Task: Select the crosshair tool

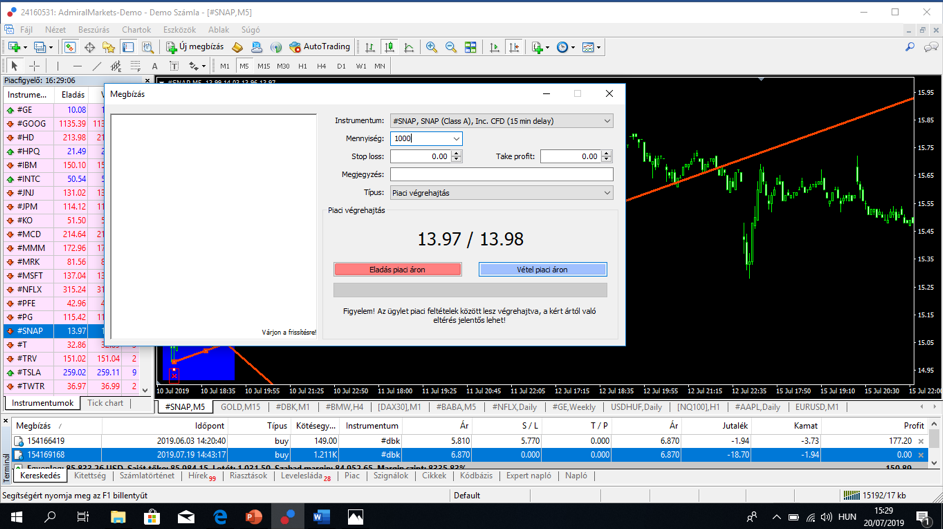Action: [34, 66]
